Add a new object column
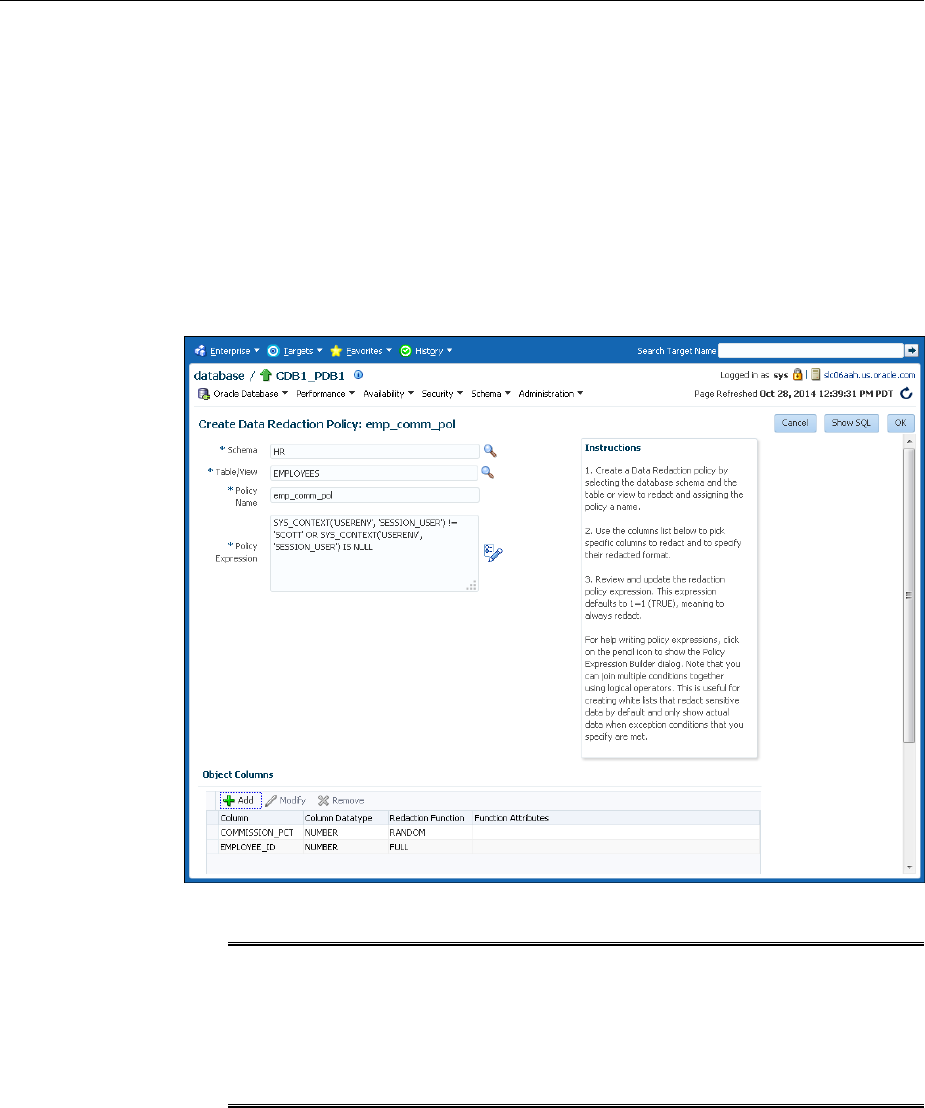Image resolution: width=925 pixels, height=1108 pixels. (240, 801)
